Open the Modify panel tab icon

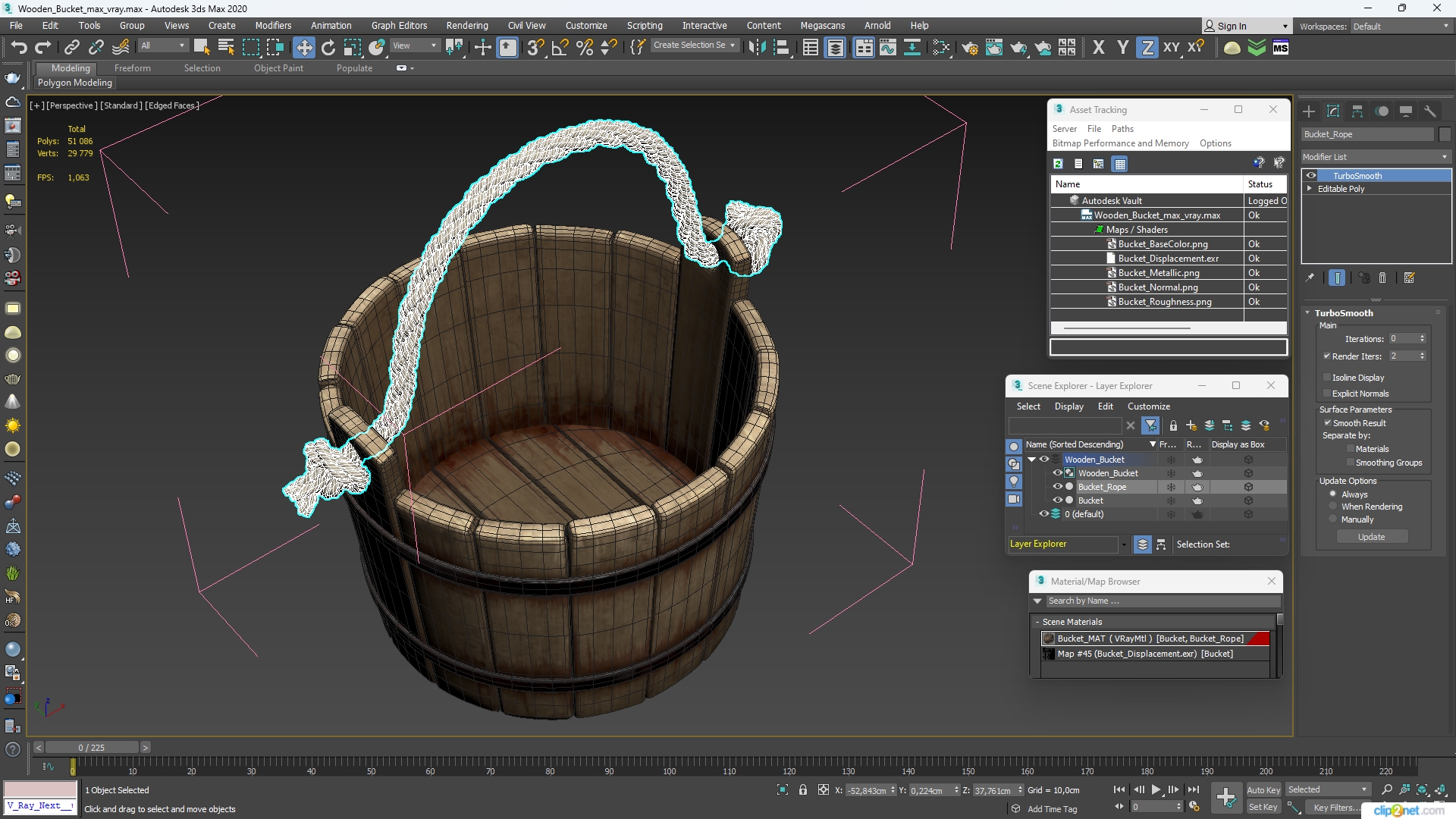pyautogui.click(x=1333, y=111)
